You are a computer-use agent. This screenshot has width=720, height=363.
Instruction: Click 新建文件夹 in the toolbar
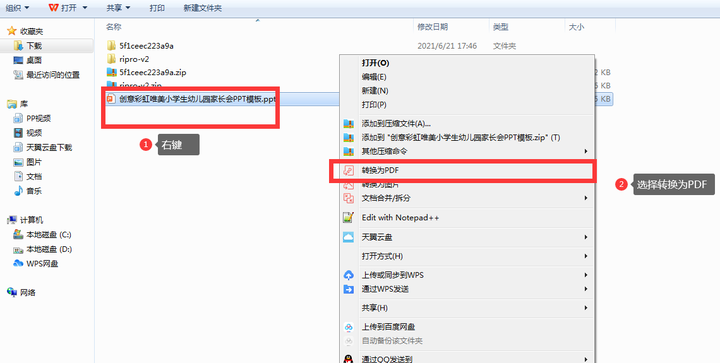click(x=202, y=8)
